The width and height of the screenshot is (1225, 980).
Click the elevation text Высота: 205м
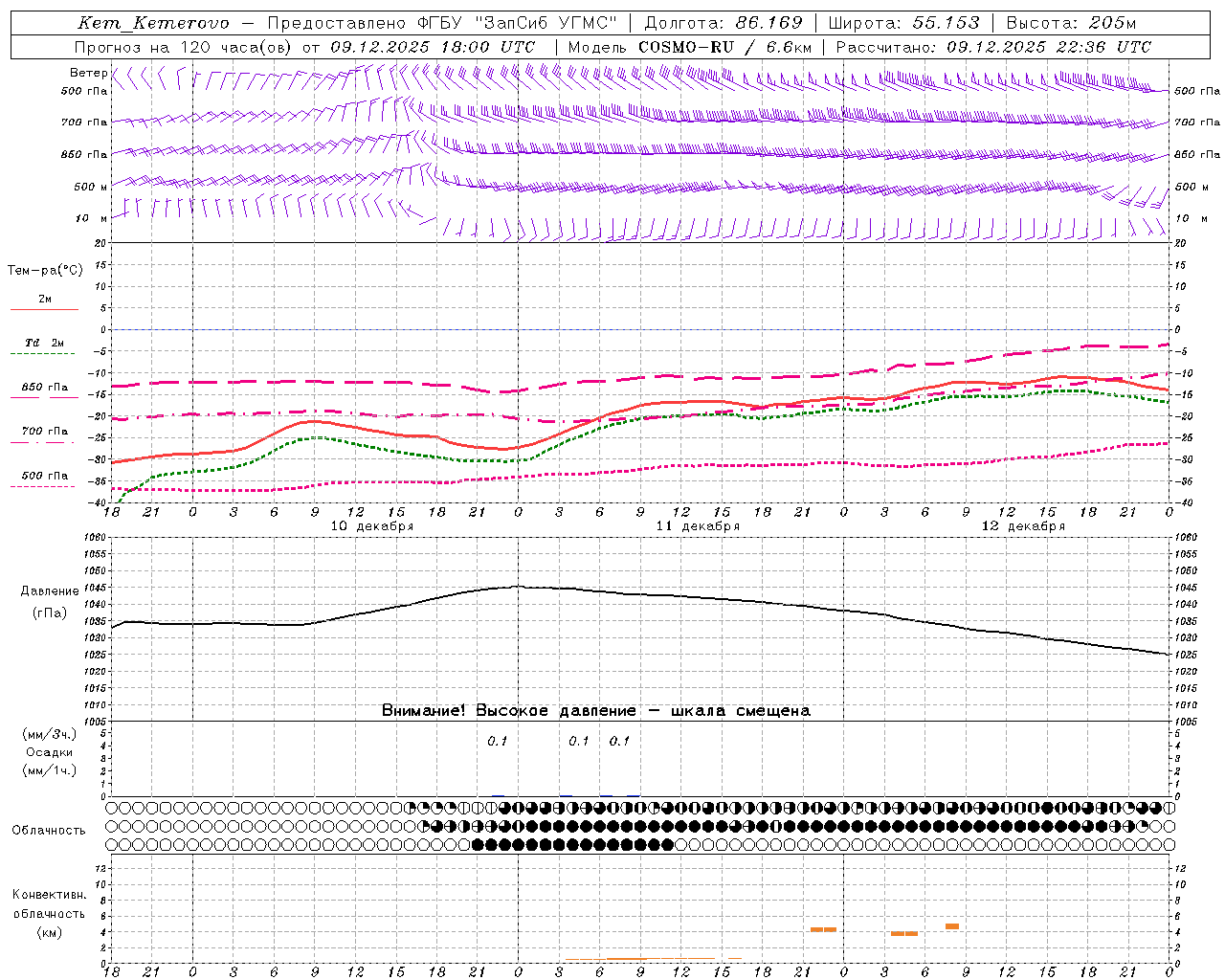pyautogui.click(x=1071, y=23)
